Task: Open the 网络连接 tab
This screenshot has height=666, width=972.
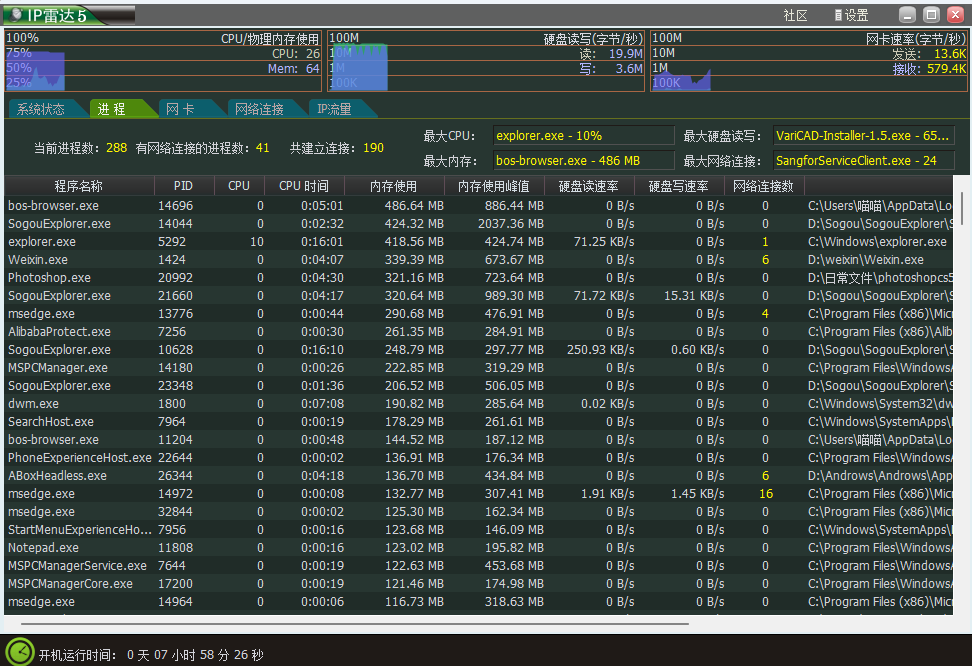Action: pos(258,109)
